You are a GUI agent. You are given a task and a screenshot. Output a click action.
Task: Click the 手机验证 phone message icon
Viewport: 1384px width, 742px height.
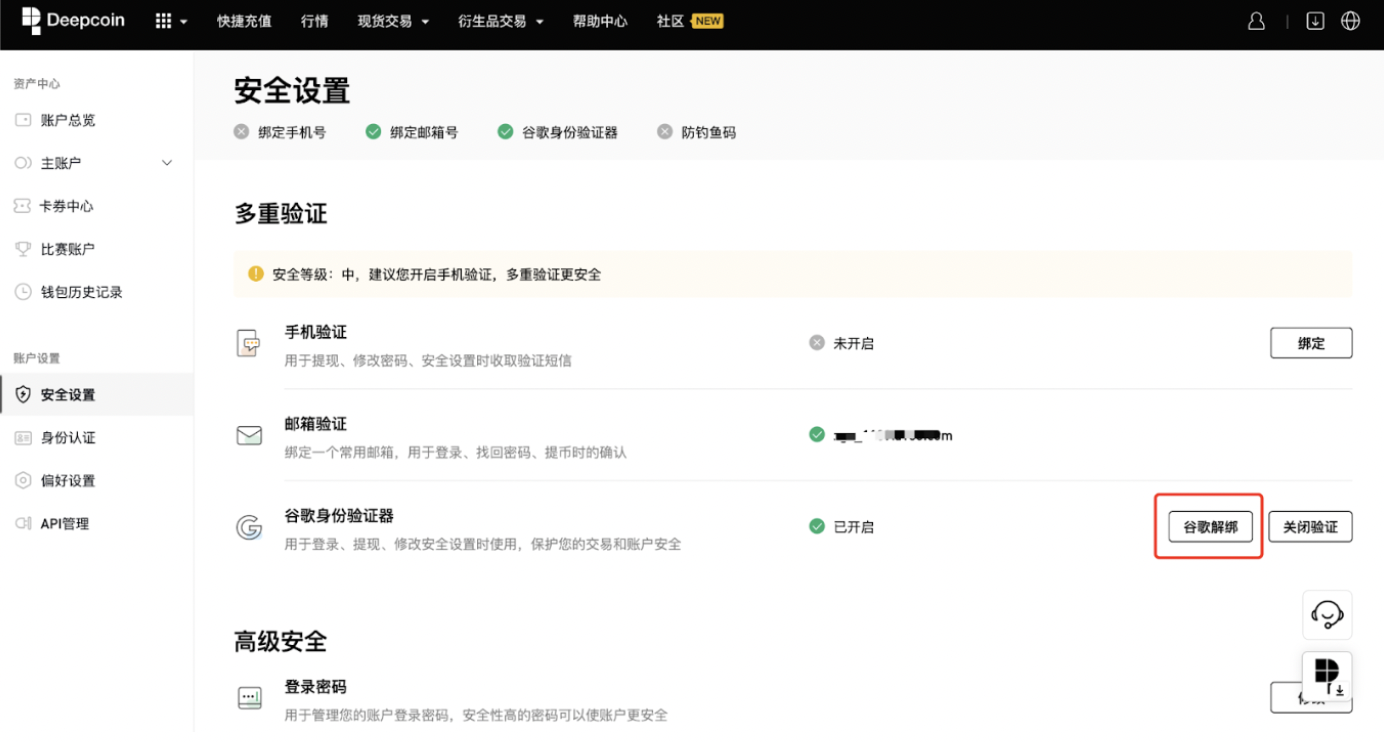tap(248, 344)
